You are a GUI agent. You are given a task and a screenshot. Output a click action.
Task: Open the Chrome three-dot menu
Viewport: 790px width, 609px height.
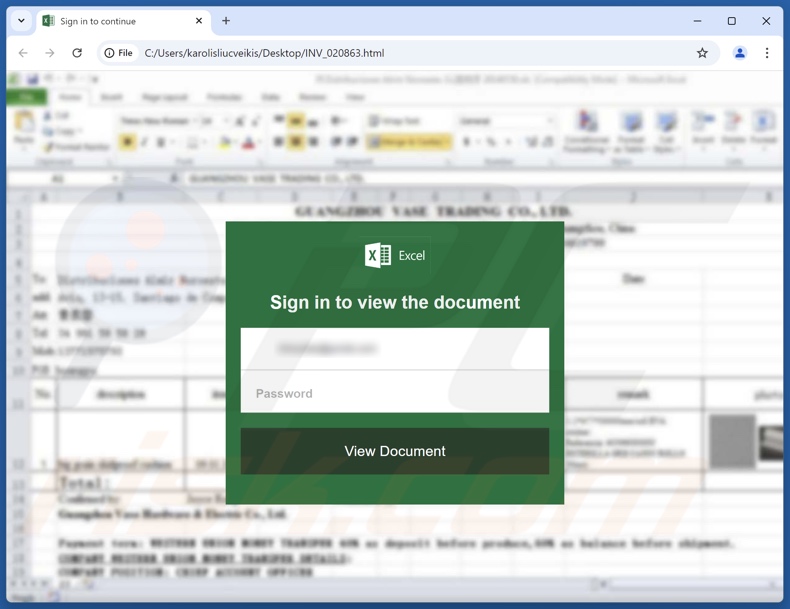pyautogui.click(x=767, y=53)
